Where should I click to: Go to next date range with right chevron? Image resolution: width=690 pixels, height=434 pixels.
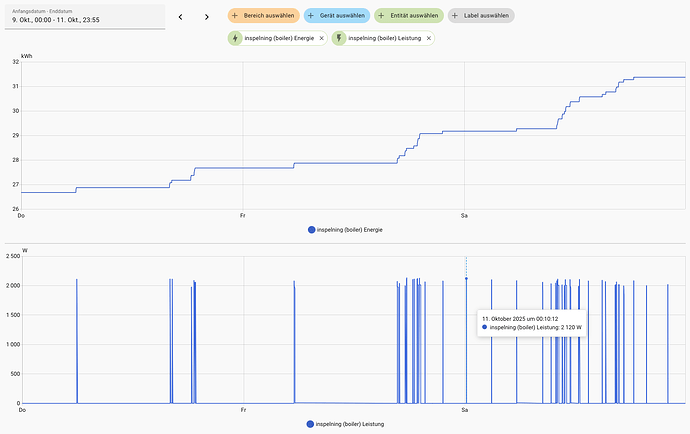click(x=206, y=17)
